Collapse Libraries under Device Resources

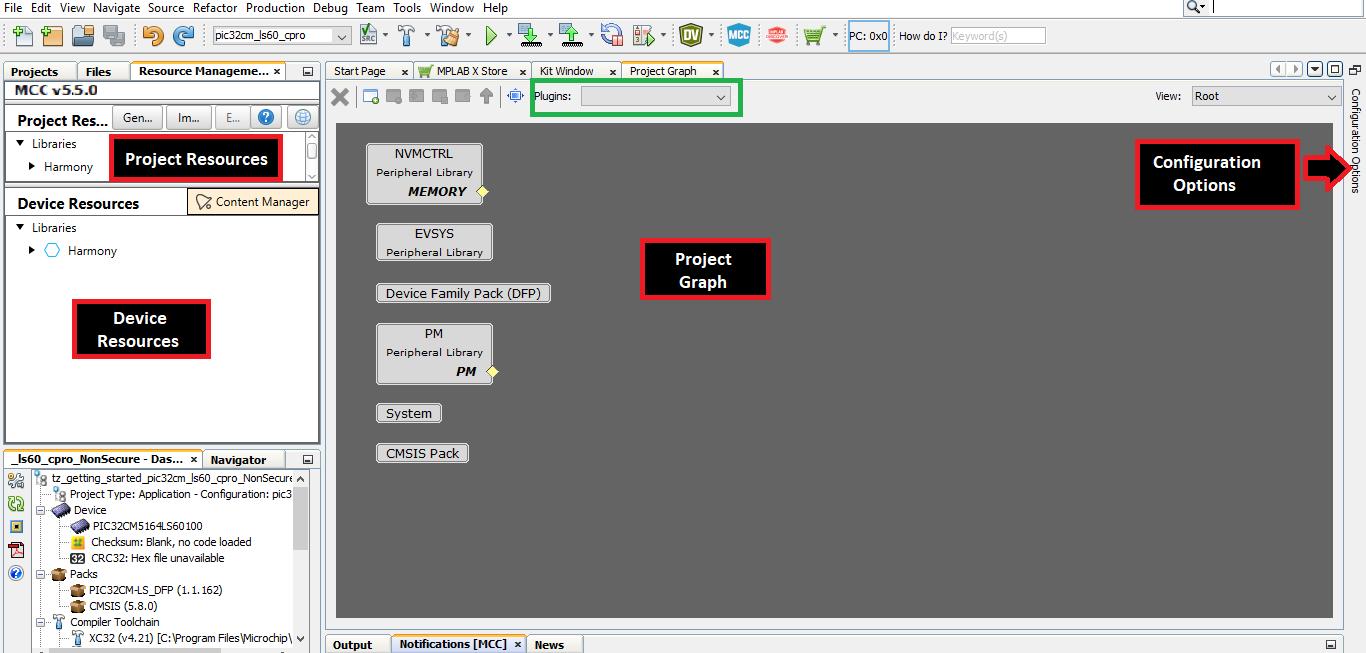coord(20,227)
